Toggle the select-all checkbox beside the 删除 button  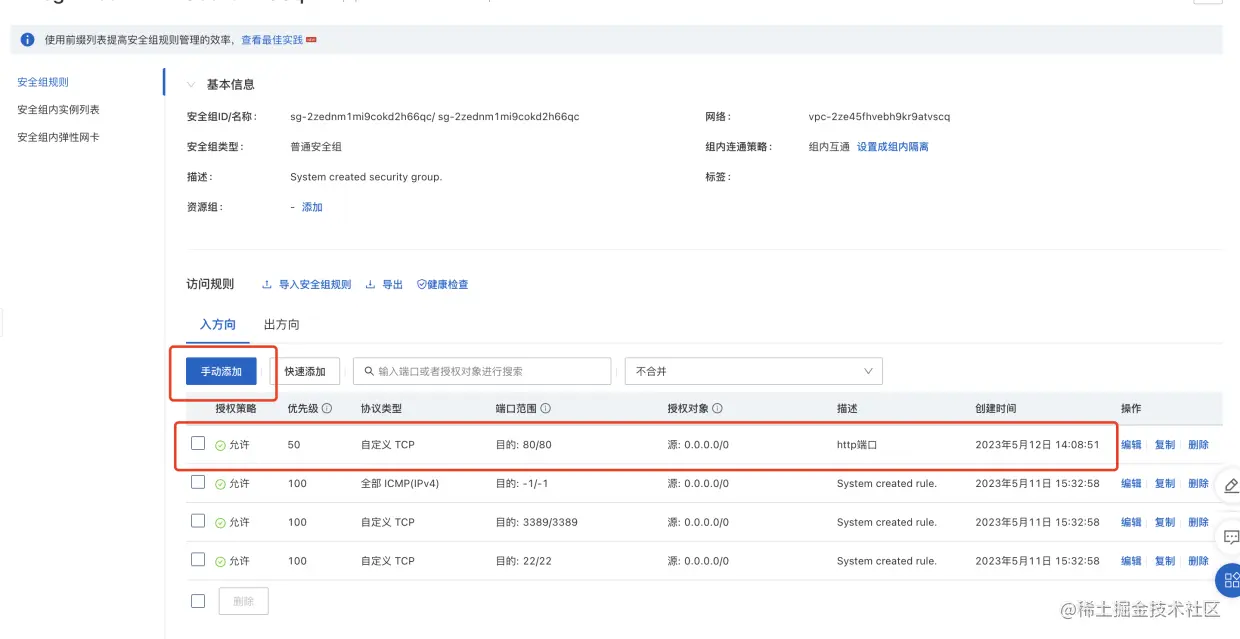pos(198,601)
